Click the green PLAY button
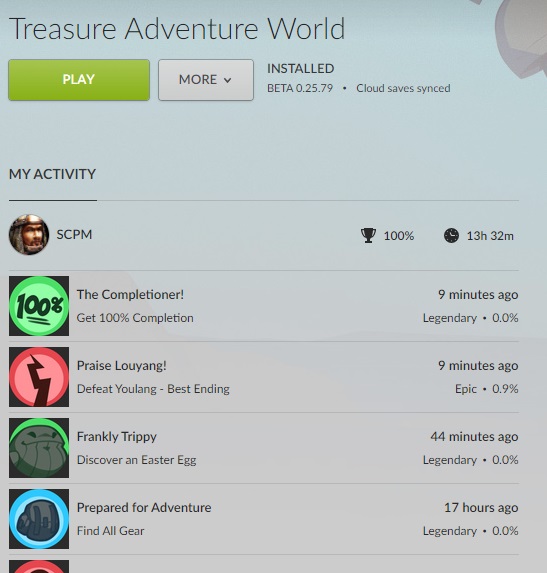This screenshot has height=573, width=547. (79, 80)
